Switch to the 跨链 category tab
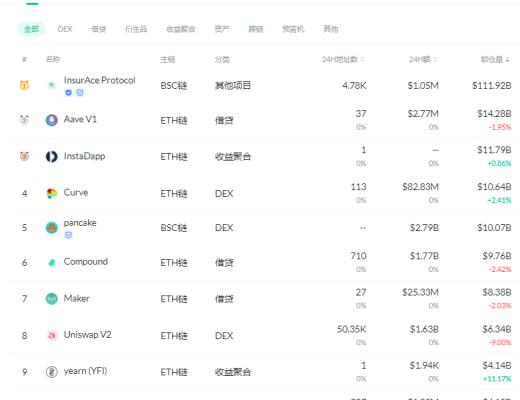Viewport: 520px width, 400px height. pyautogui.click(x=256, y=29)
